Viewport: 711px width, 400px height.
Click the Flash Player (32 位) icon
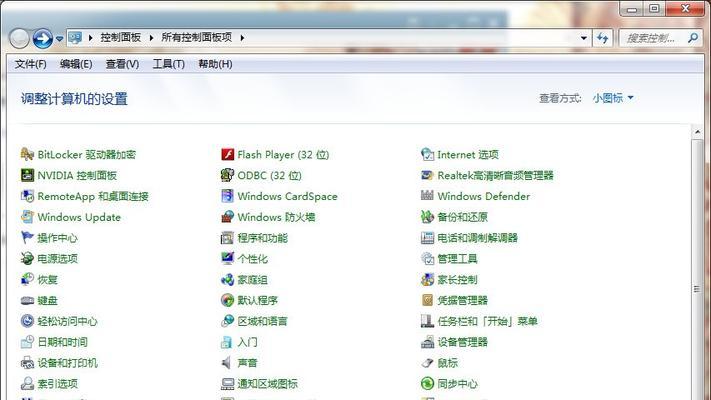click(x=227, y=155)
